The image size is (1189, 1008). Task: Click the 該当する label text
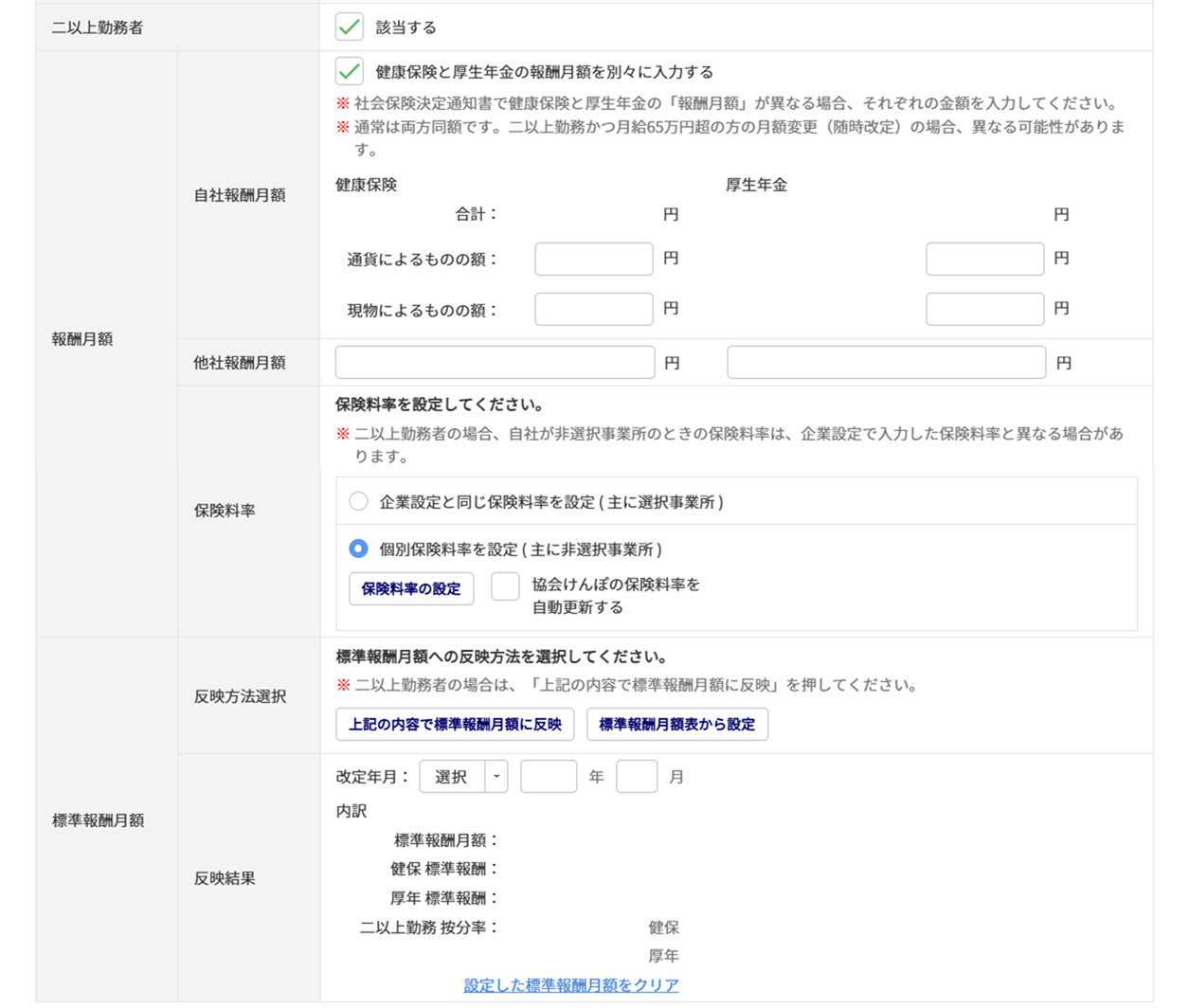pyautogui.click(x=406, y=27)
